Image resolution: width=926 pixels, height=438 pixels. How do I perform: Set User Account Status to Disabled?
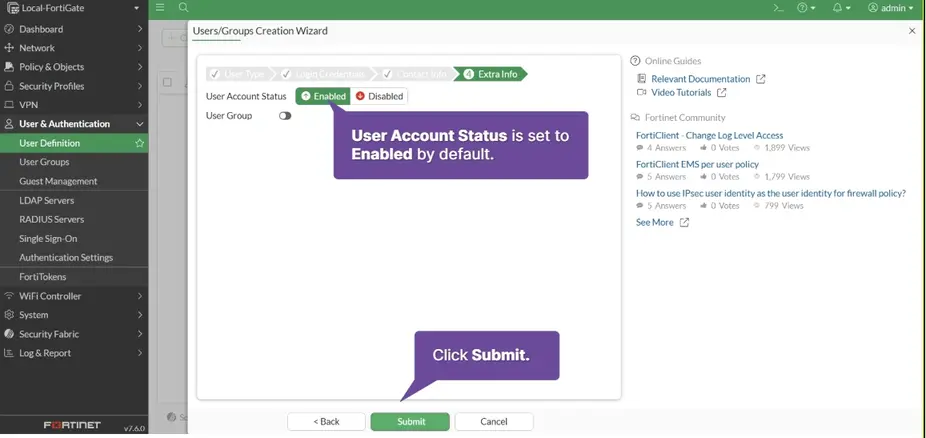click(379, 96)
